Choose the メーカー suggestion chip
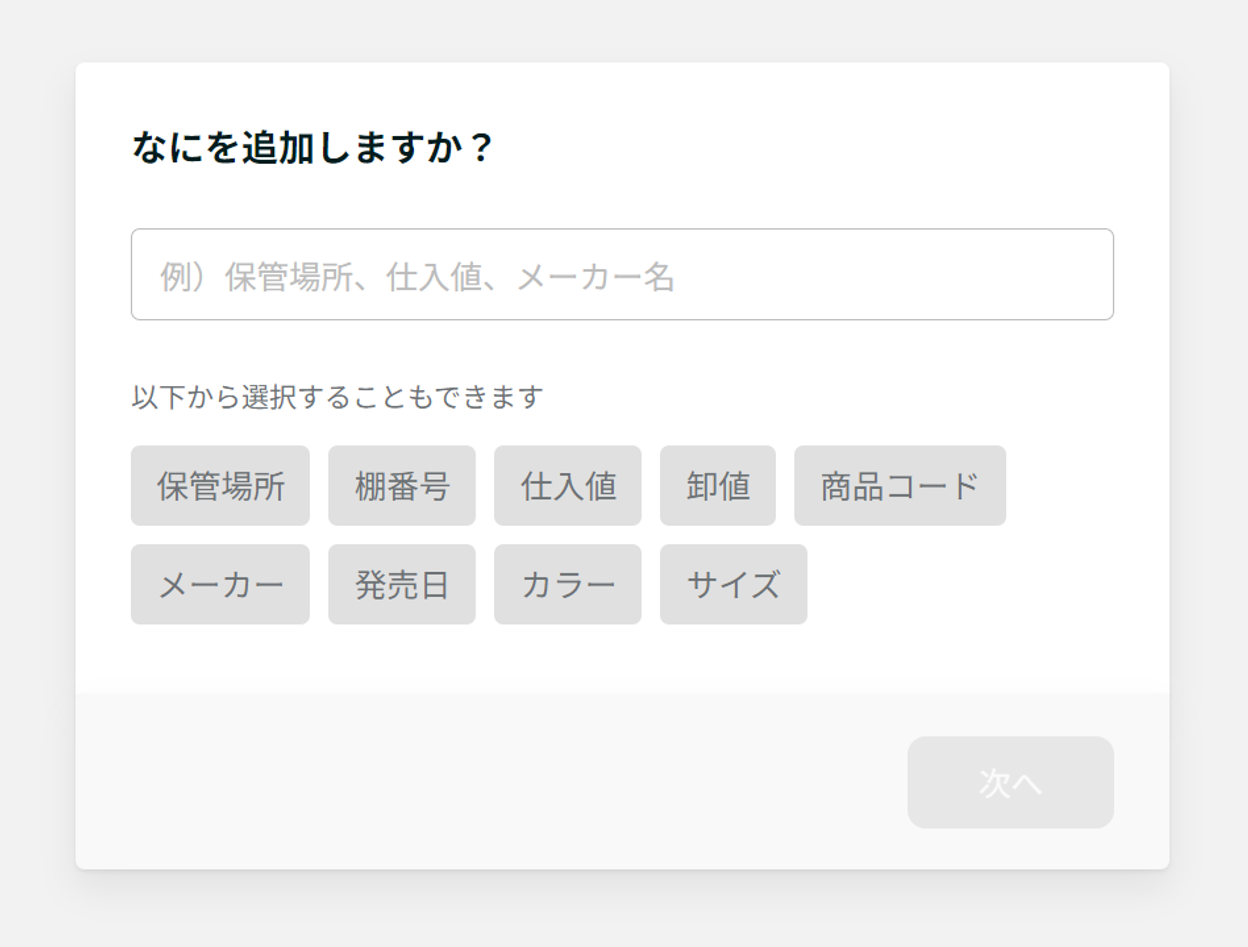 220,585
